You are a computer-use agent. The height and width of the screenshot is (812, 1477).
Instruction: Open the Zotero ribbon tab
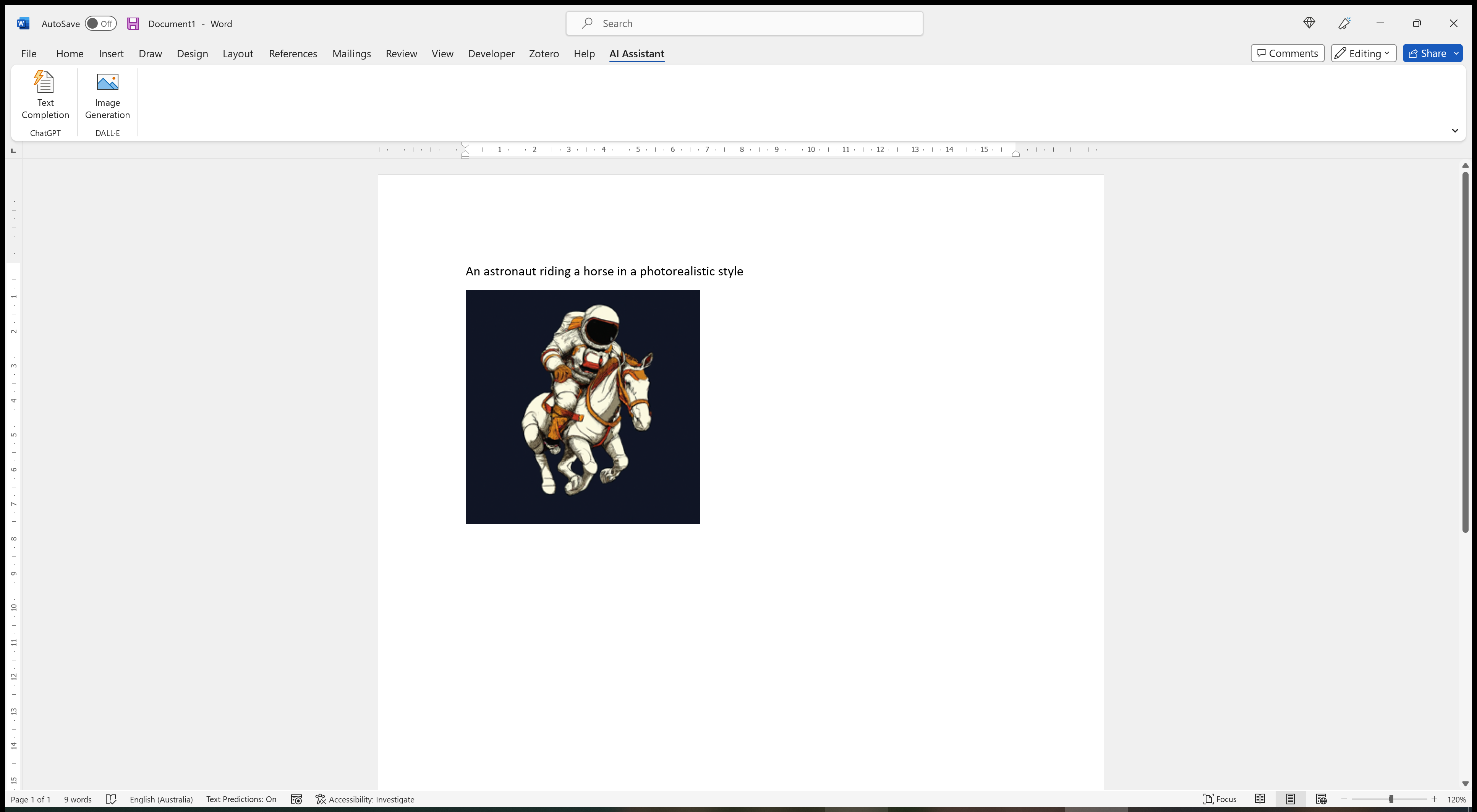544,53
